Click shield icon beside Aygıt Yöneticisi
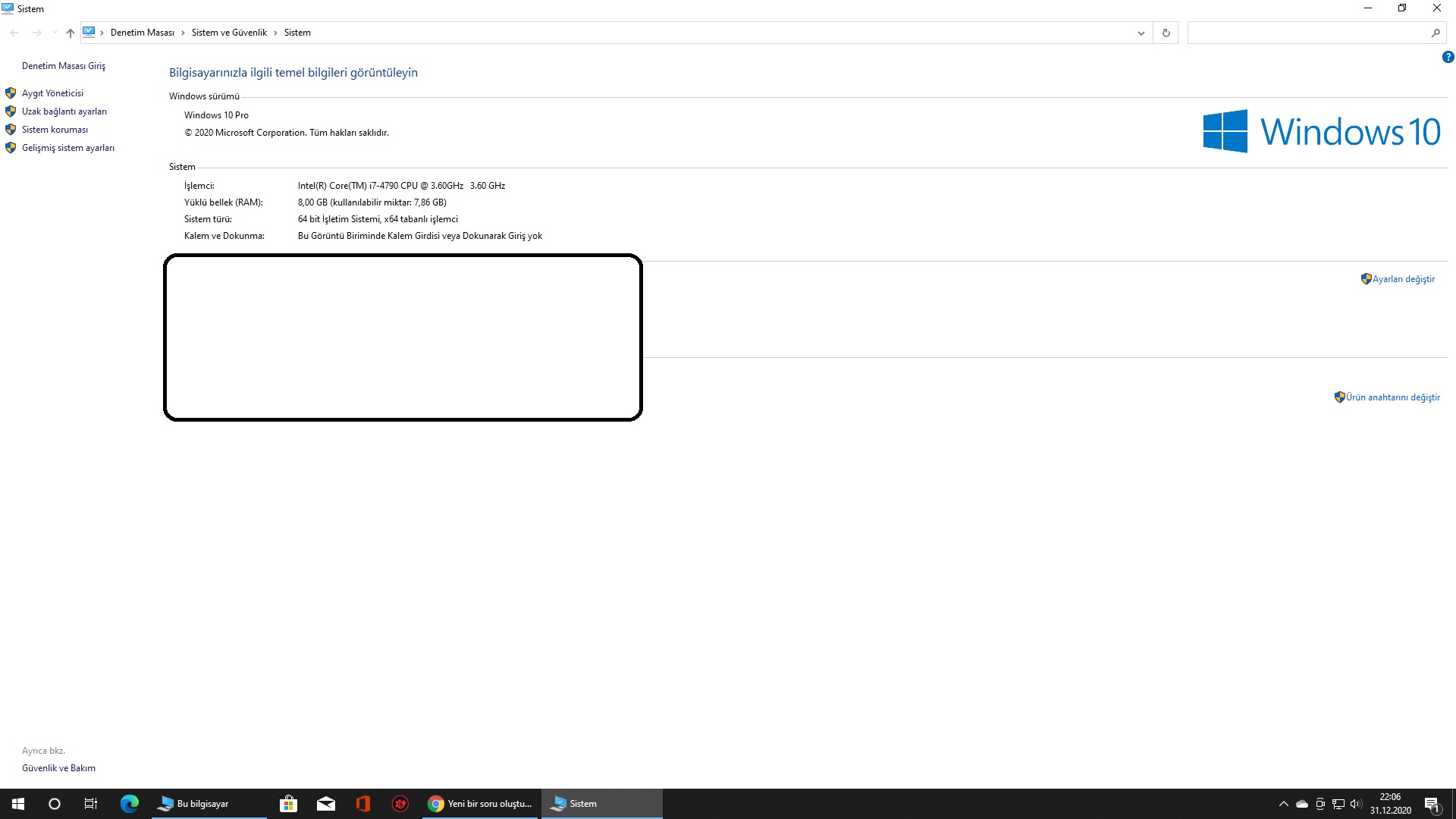1456x819 pixels. point(11,93)
